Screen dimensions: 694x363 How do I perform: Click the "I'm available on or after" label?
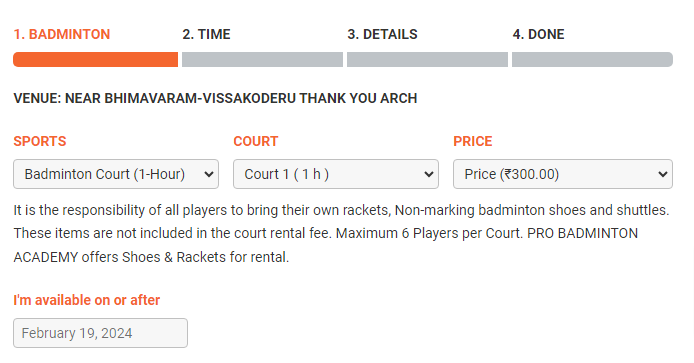(87, 300)
